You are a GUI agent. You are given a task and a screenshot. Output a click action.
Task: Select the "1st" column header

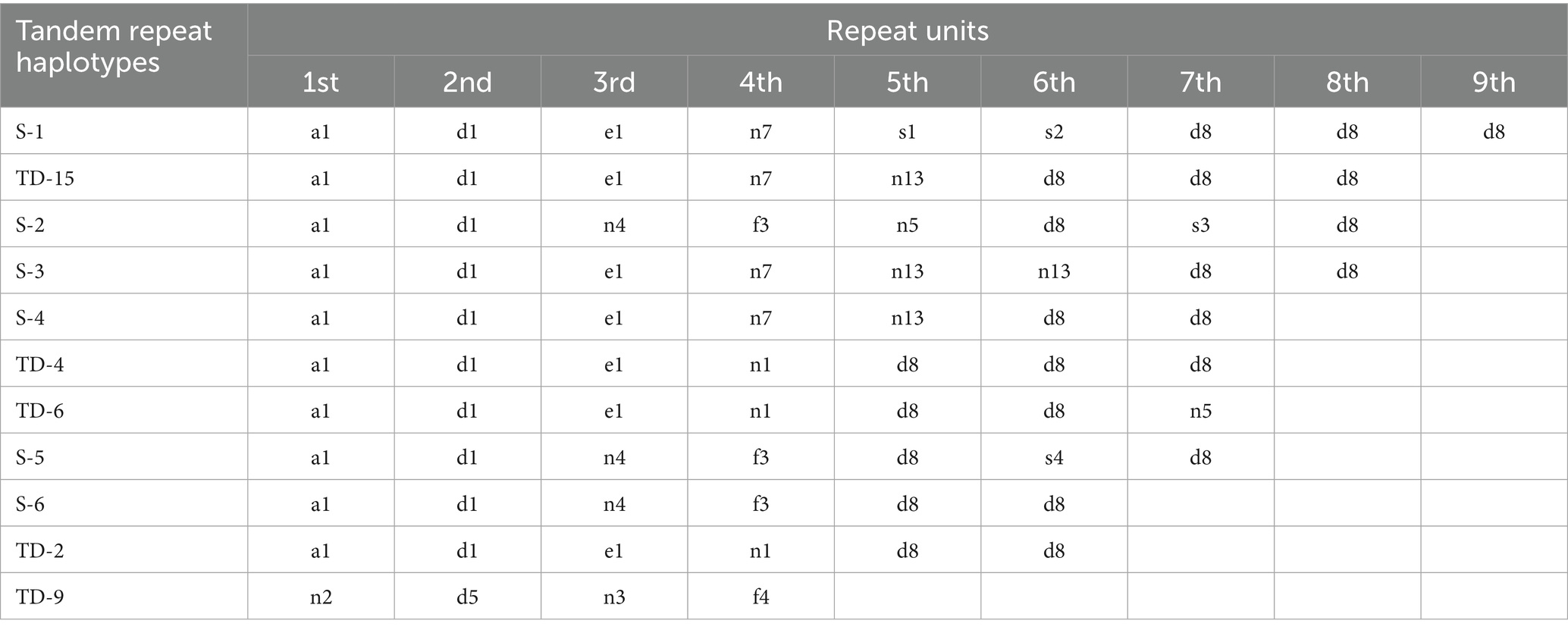point(320,82)
